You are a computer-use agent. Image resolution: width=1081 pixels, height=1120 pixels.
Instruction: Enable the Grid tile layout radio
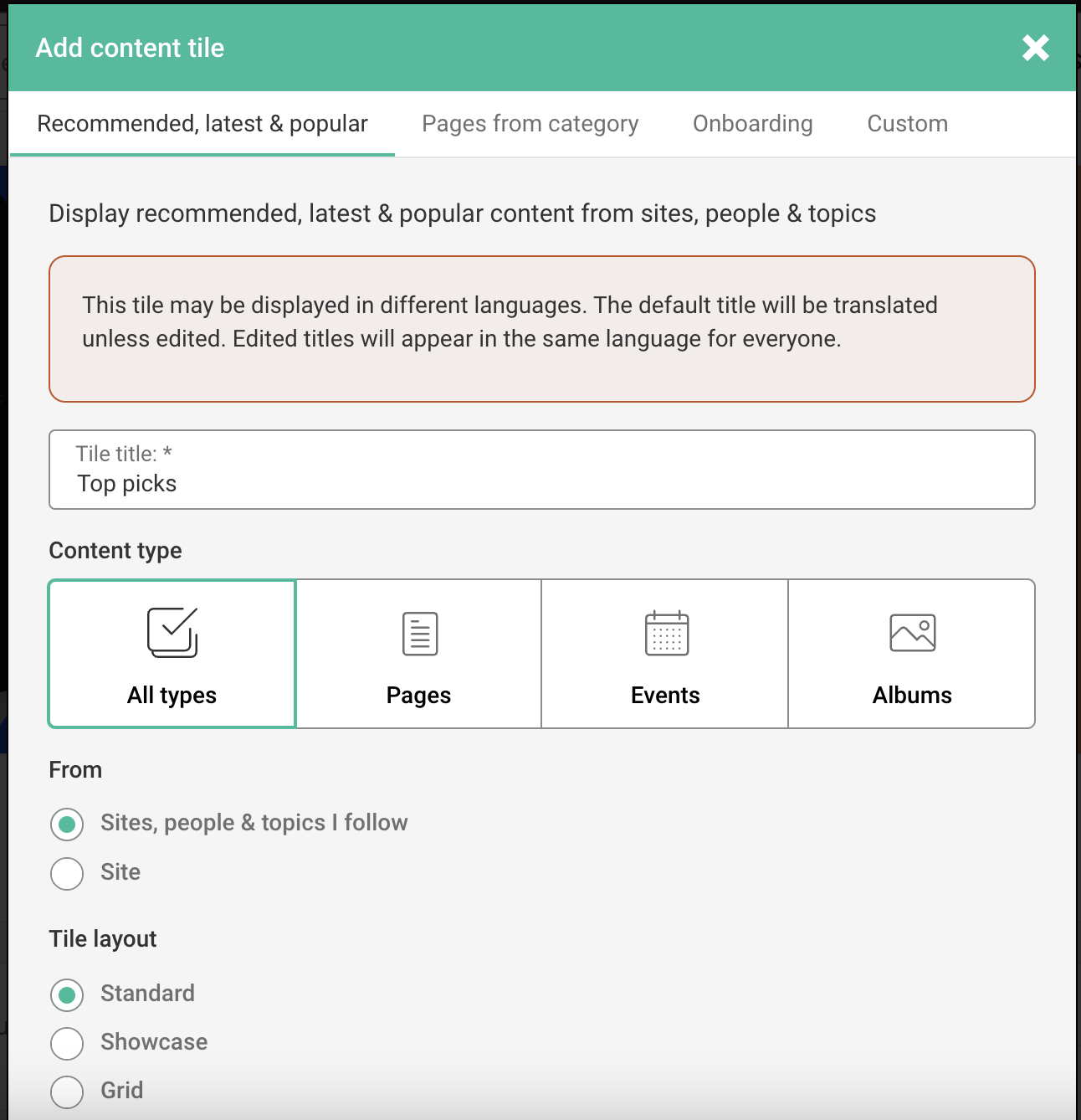[x=67, y=1092]
